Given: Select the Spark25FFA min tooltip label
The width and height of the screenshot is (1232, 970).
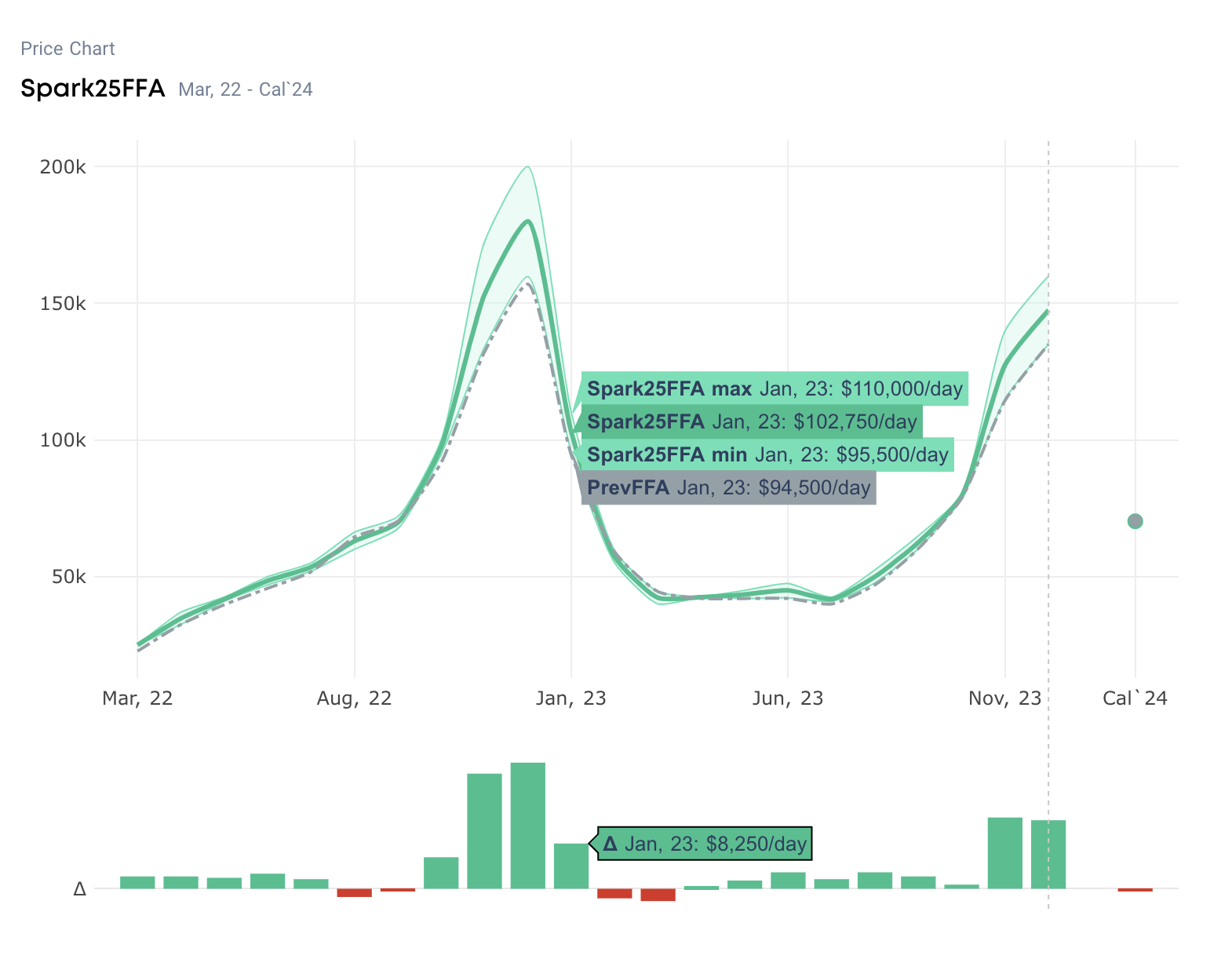Looking at the screenshot, I should tap(767, 455).
